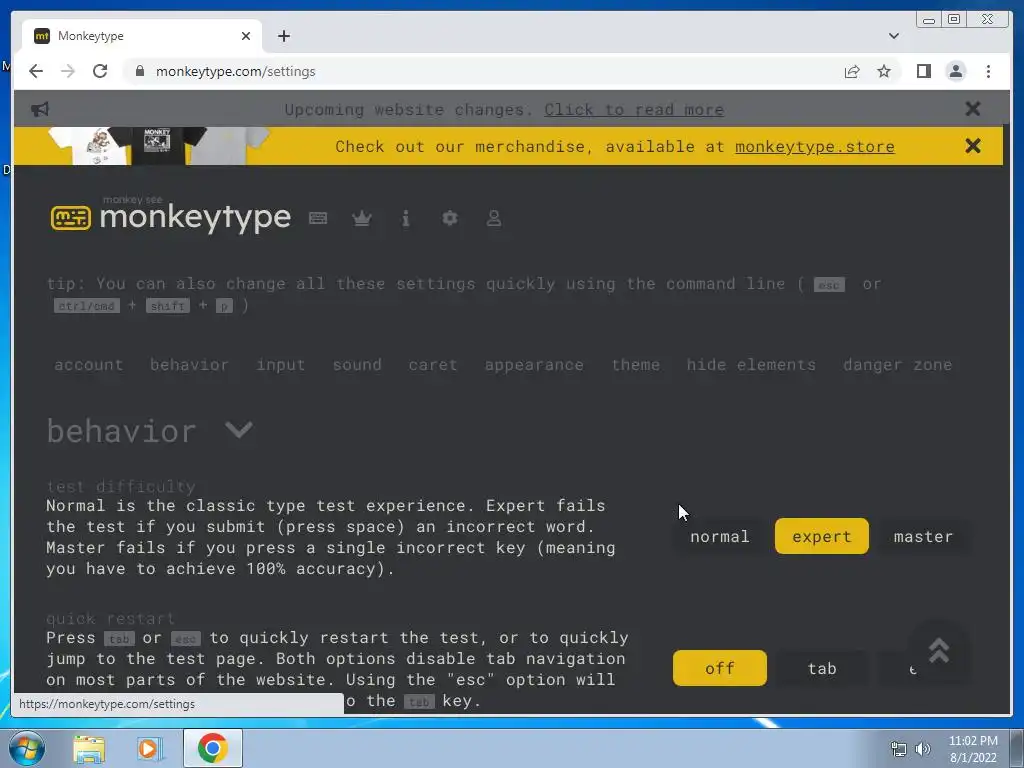This screenshot has width=1024, height=768.
Task: Open the Chrome profile avatar
Action: pyautogui.click(x=955, y=71)
